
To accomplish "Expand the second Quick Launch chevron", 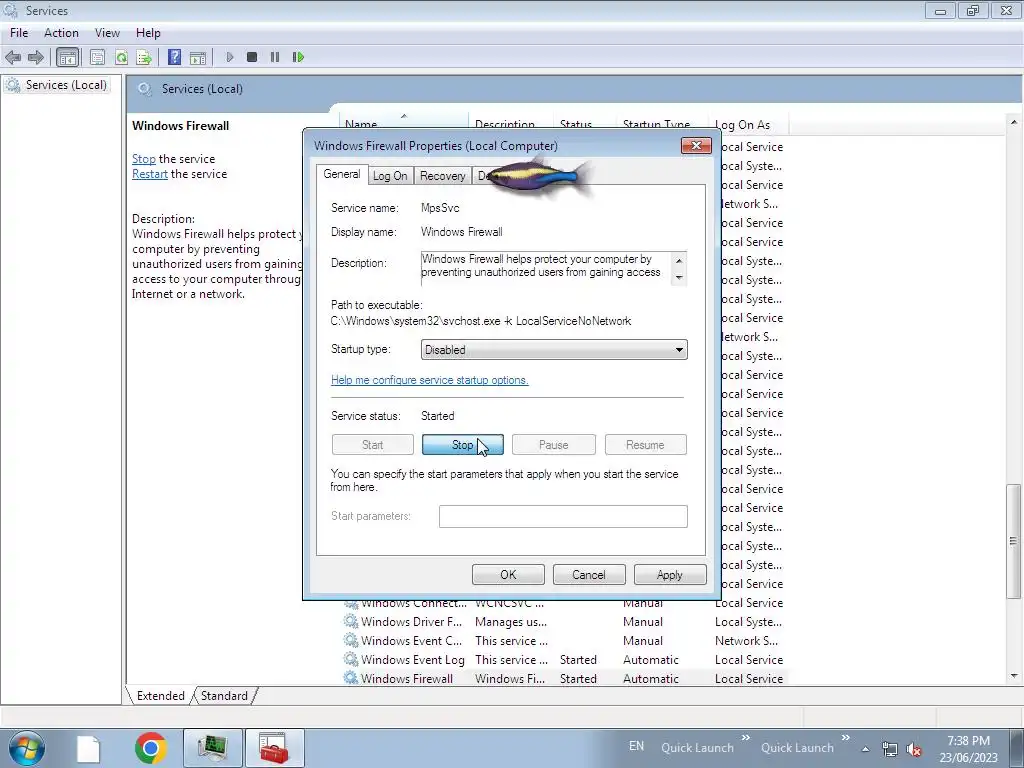I will [846, 737].
